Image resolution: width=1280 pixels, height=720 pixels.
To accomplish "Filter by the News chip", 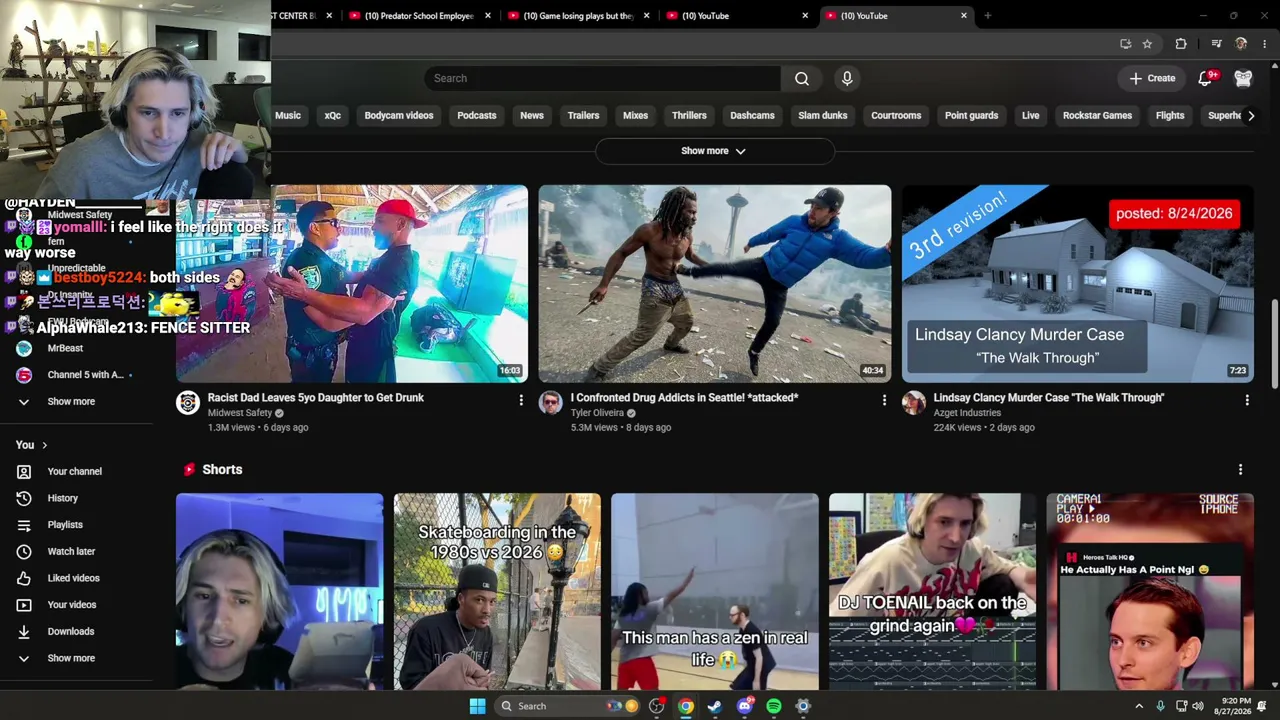I will [532, 116].
